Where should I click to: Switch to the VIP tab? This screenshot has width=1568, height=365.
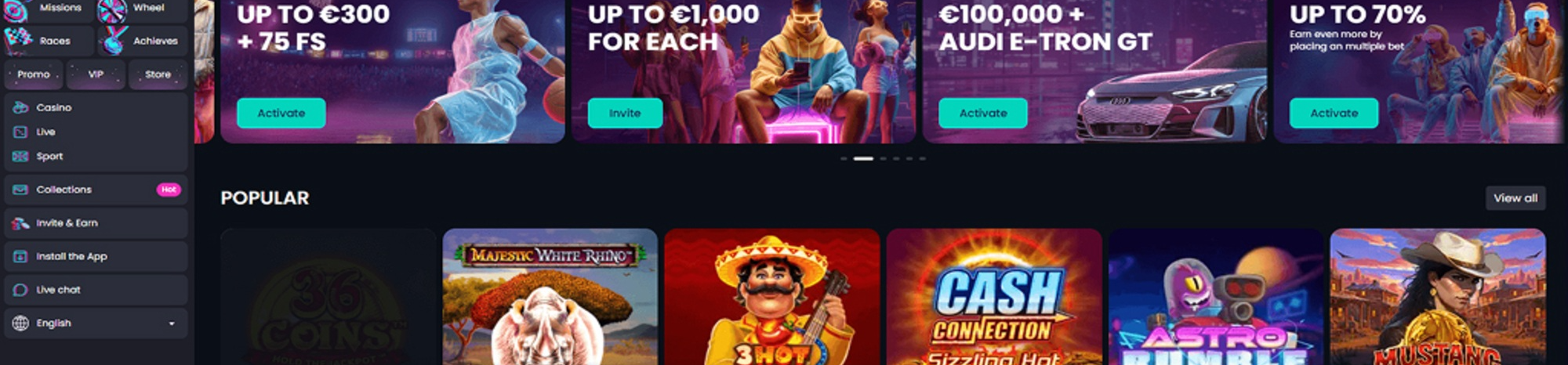pyautogui.click(x=96, y=74)
